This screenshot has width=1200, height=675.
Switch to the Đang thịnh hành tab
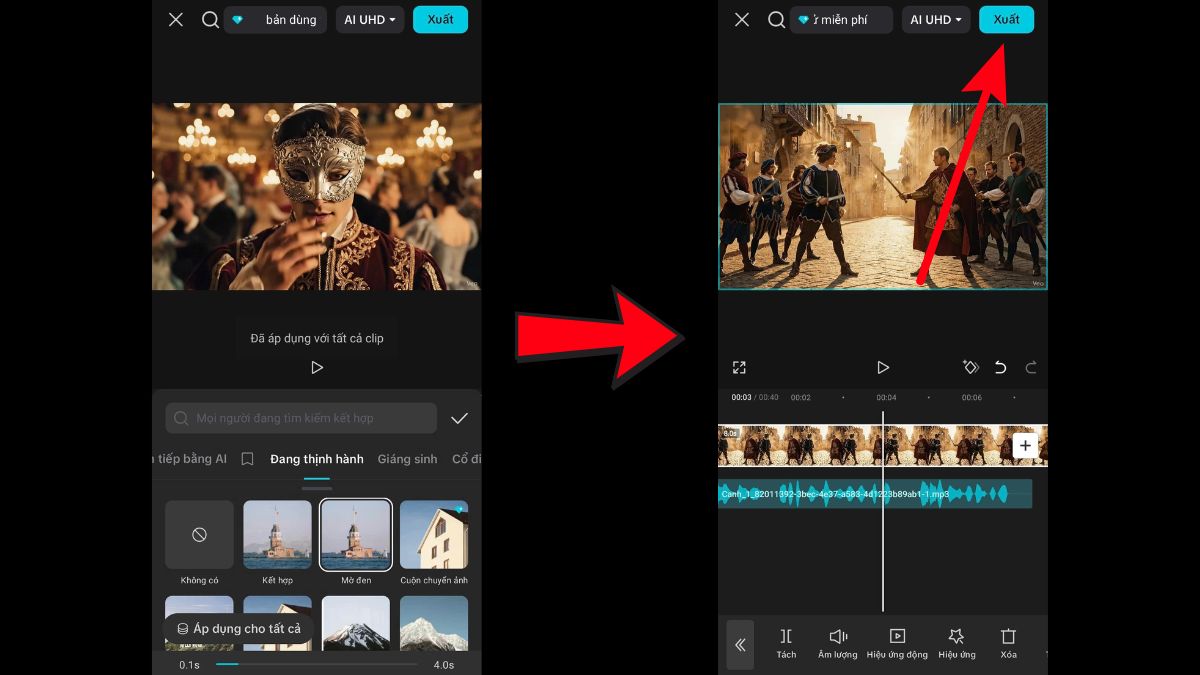click(316, 459)
